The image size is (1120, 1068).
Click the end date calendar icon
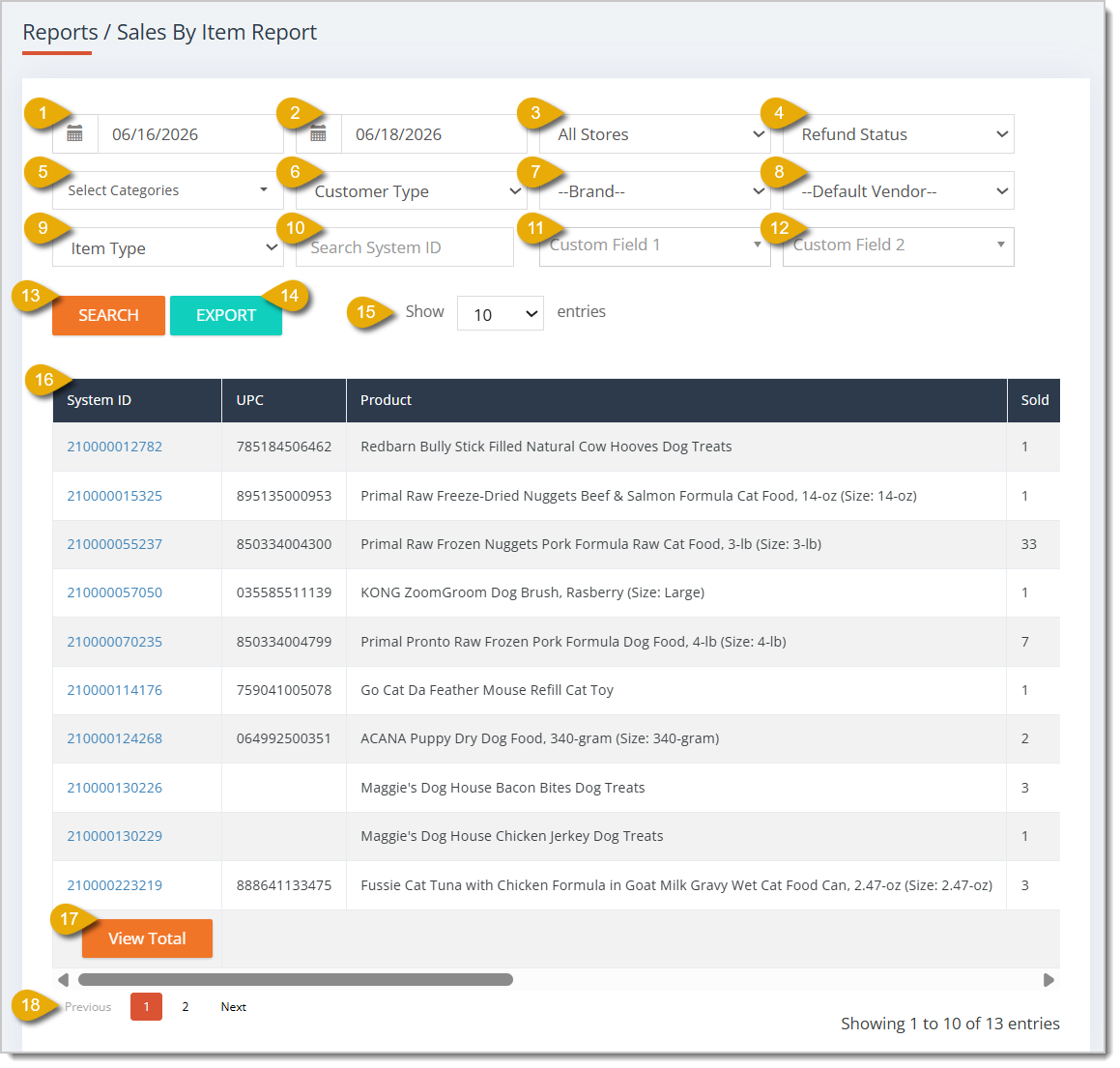click(319, 133)
